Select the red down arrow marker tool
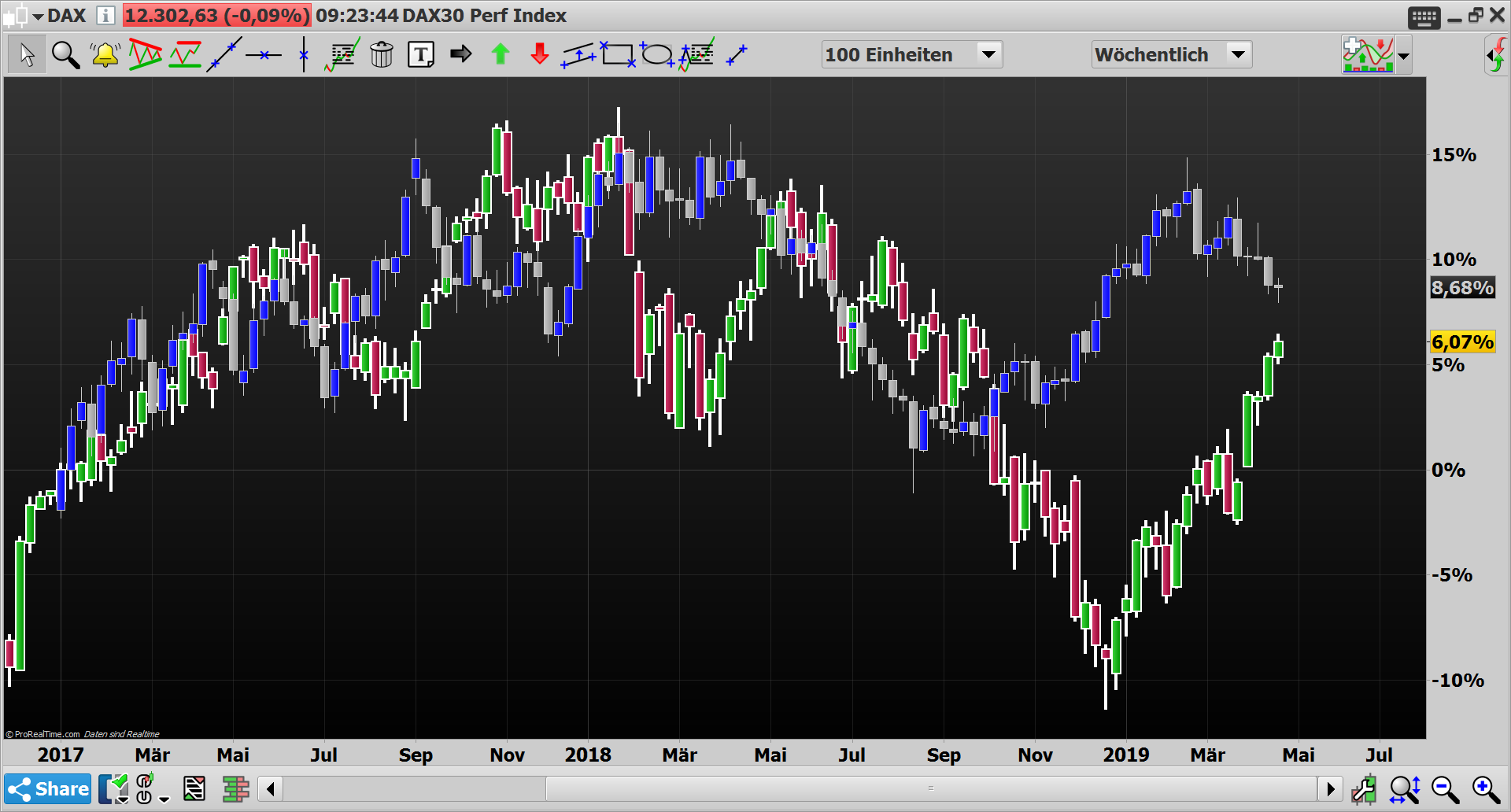 click(539, 54)
